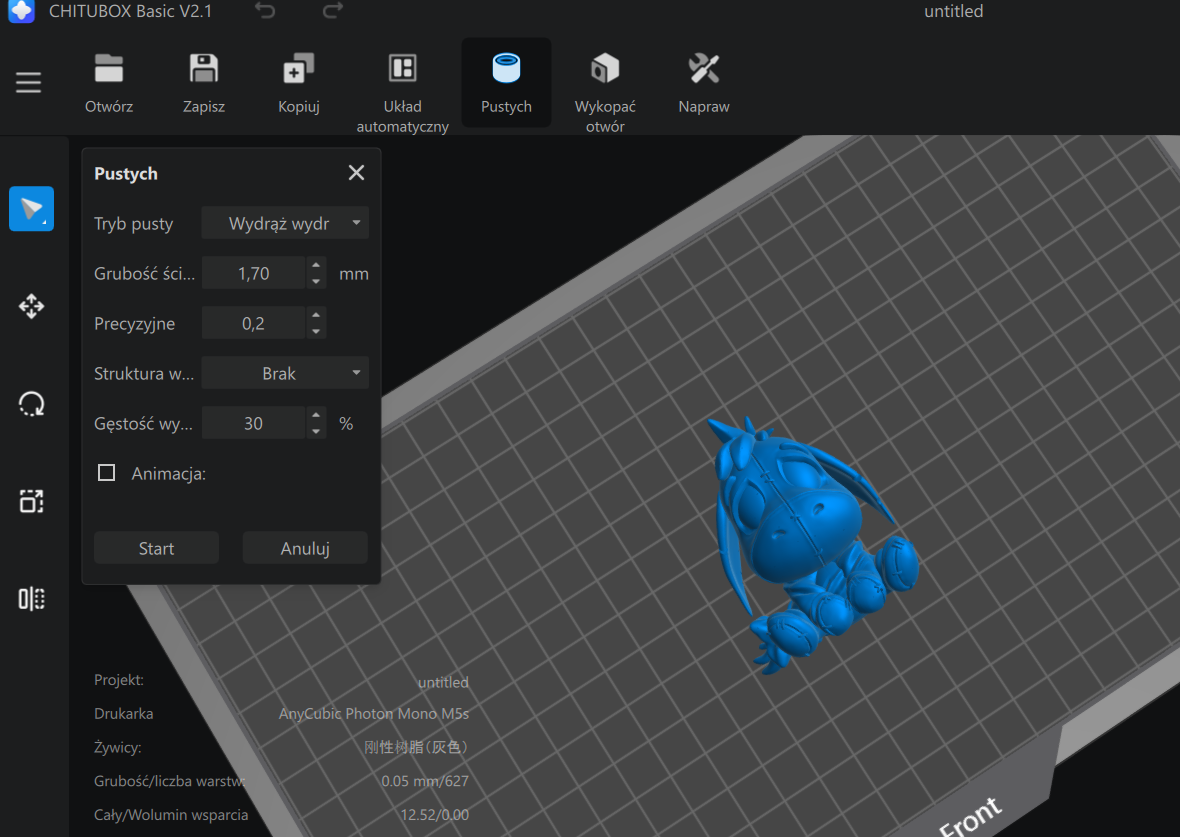Increase Grubość ści wall thickness value

(316, 266)
